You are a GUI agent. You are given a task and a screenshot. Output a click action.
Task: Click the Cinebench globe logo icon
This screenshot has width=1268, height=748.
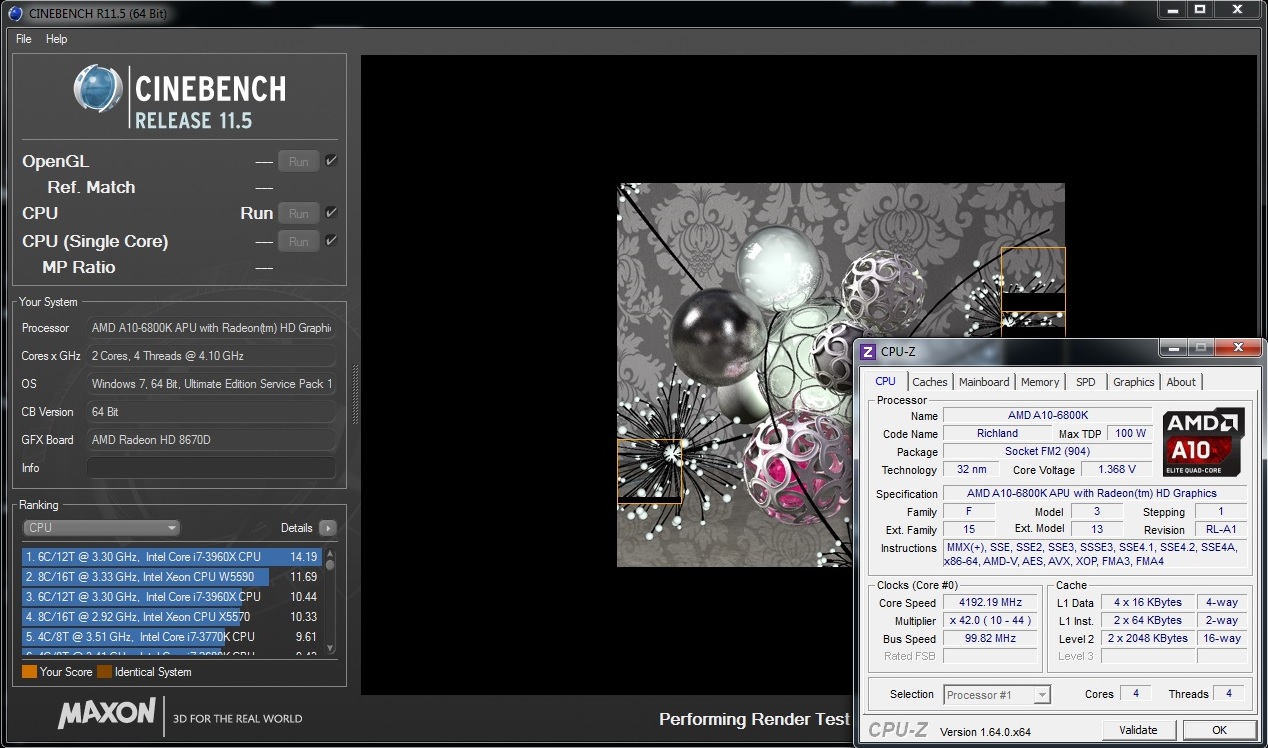pos(98,89)
